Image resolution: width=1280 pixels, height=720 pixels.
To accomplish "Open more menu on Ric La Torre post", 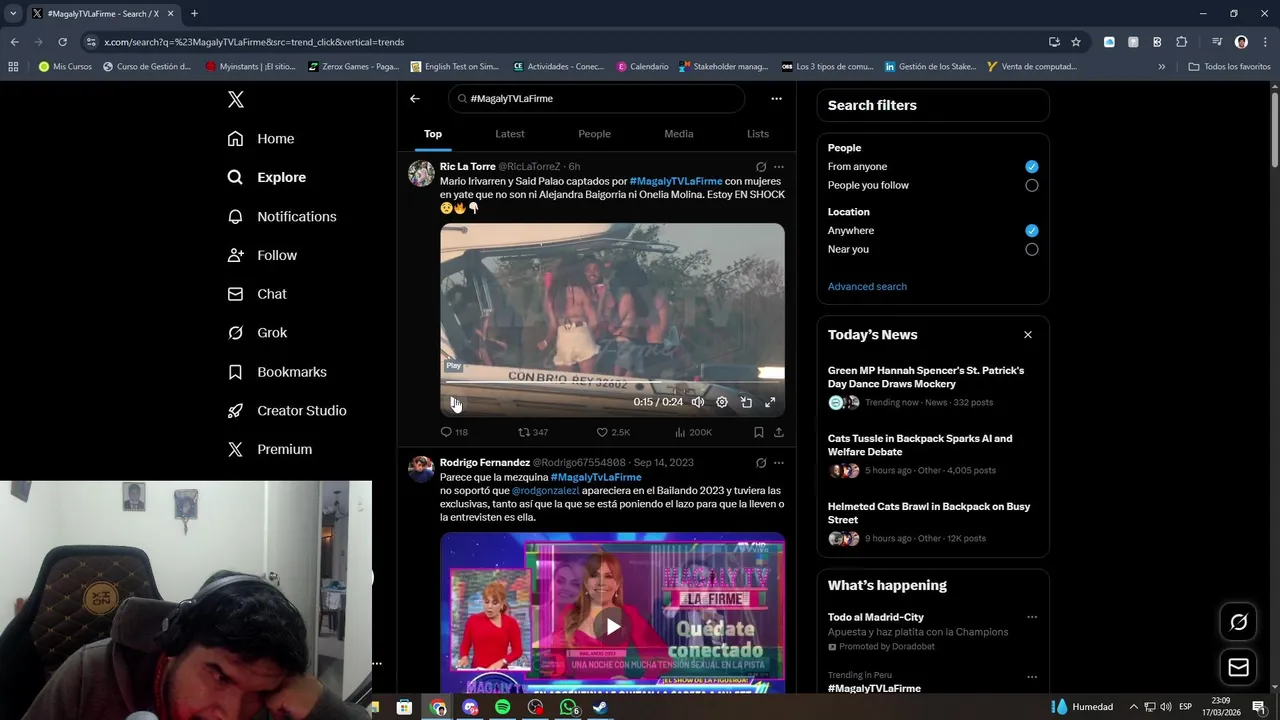I will tap(779, 167).
